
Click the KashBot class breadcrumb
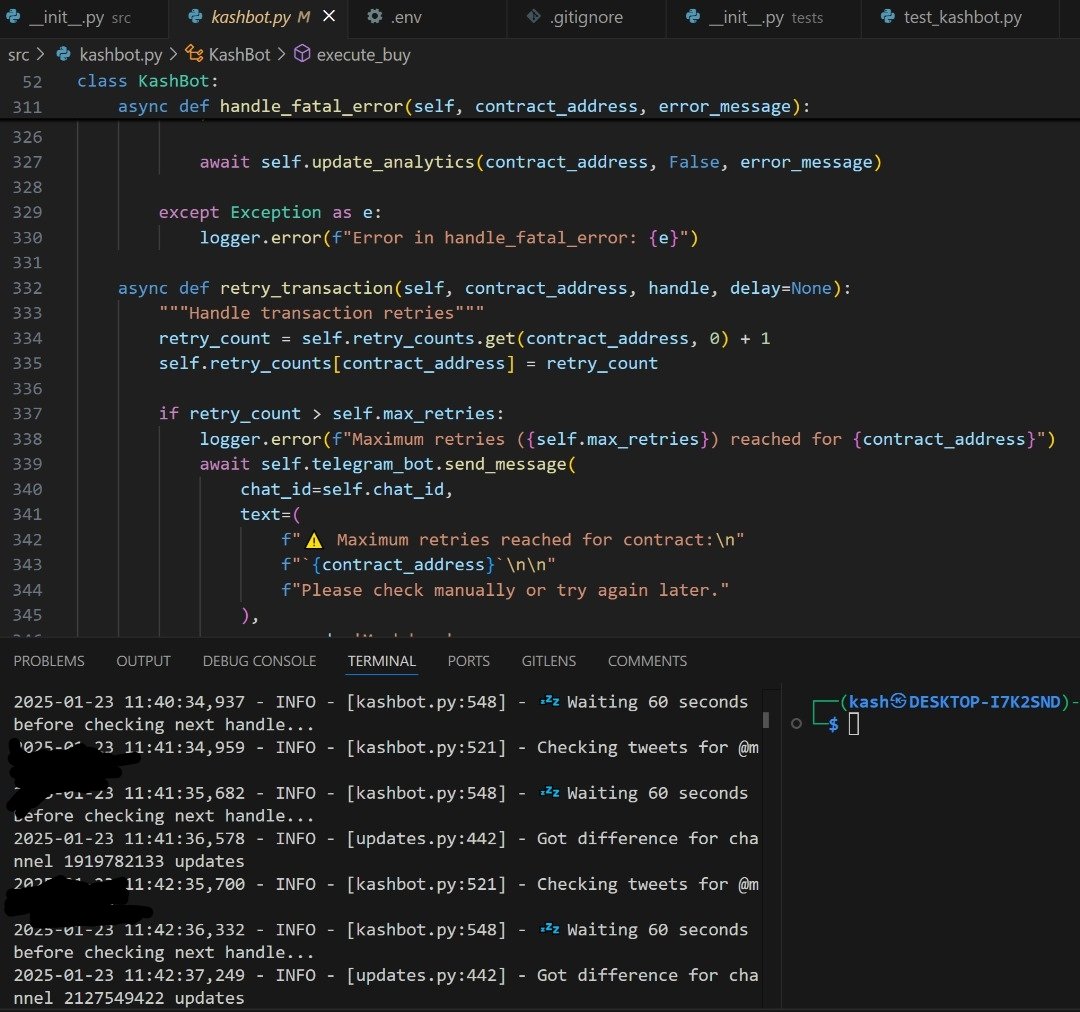point(239,54)
